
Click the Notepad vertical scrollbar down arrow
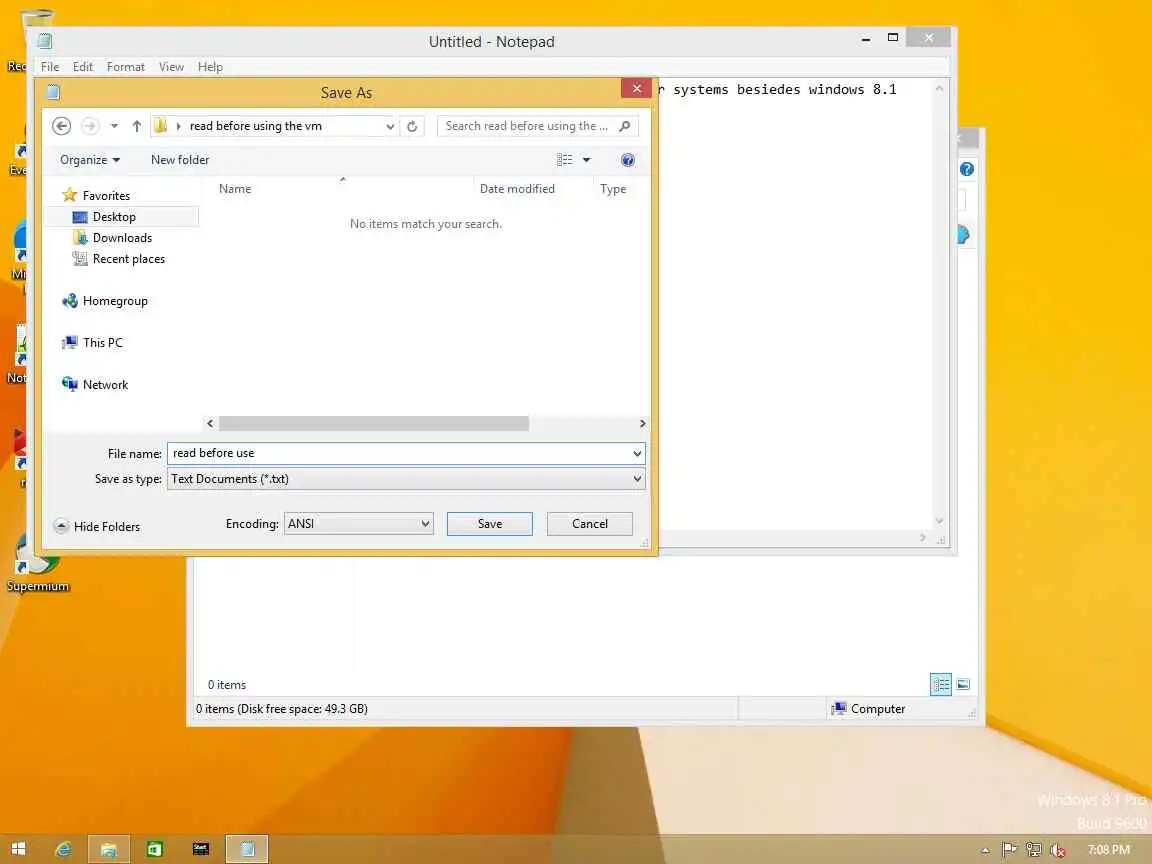click(939, 521)
